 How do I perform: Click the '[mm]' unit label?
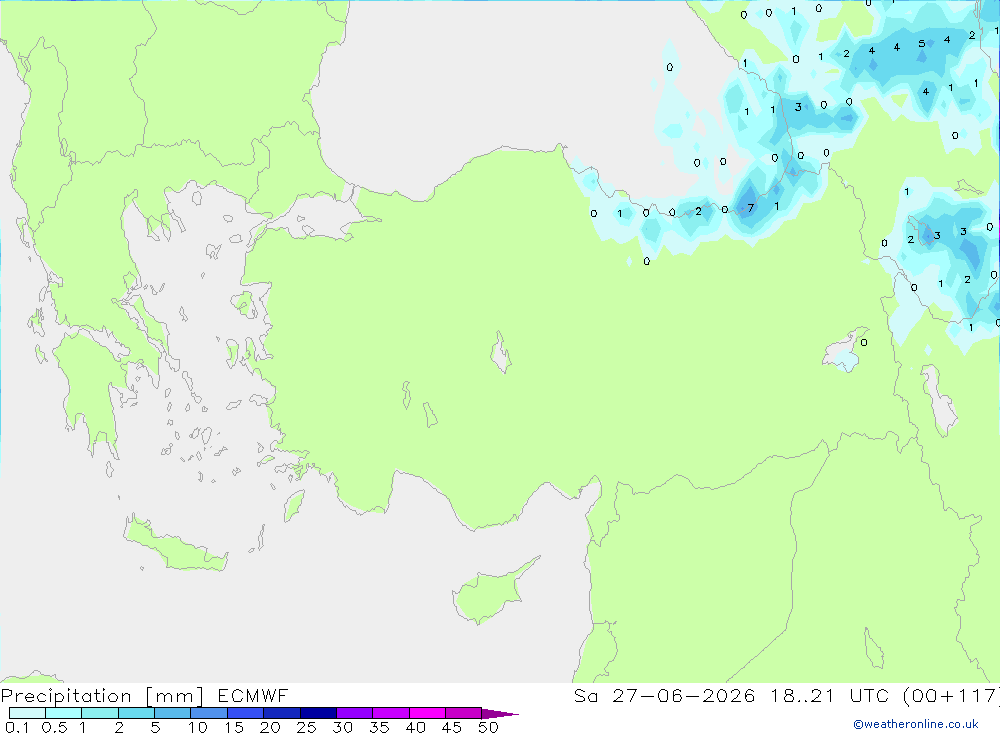(175, 696)
